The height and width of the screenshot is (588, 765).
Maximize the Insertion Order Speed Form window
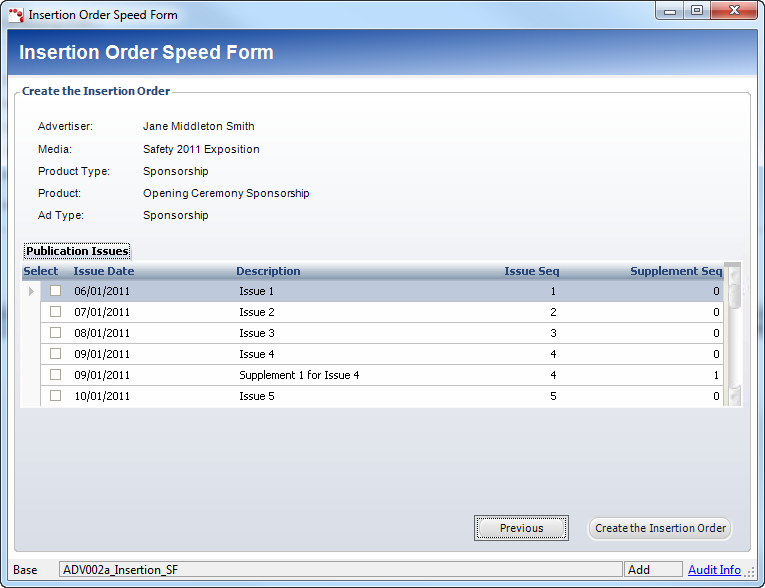[697, 11]
